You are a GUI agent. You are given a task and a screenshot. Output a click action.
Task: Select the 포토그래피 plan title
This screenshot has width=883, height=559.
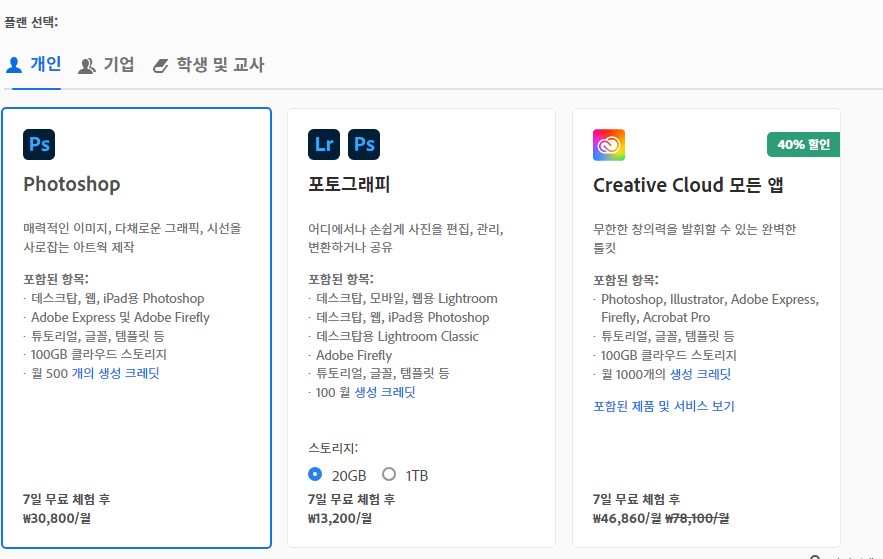349,184
